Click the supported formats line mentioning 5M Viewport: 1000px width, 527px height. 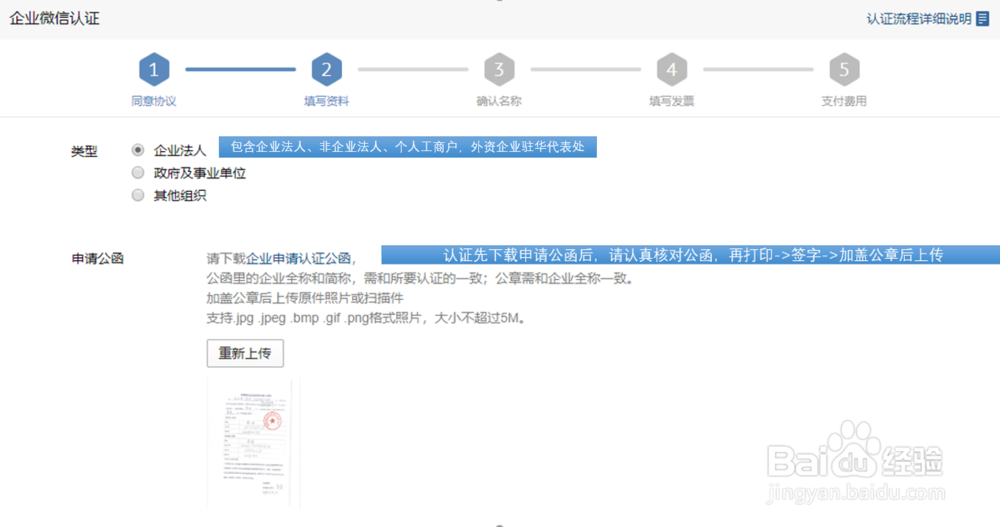(x=365, y=318)
